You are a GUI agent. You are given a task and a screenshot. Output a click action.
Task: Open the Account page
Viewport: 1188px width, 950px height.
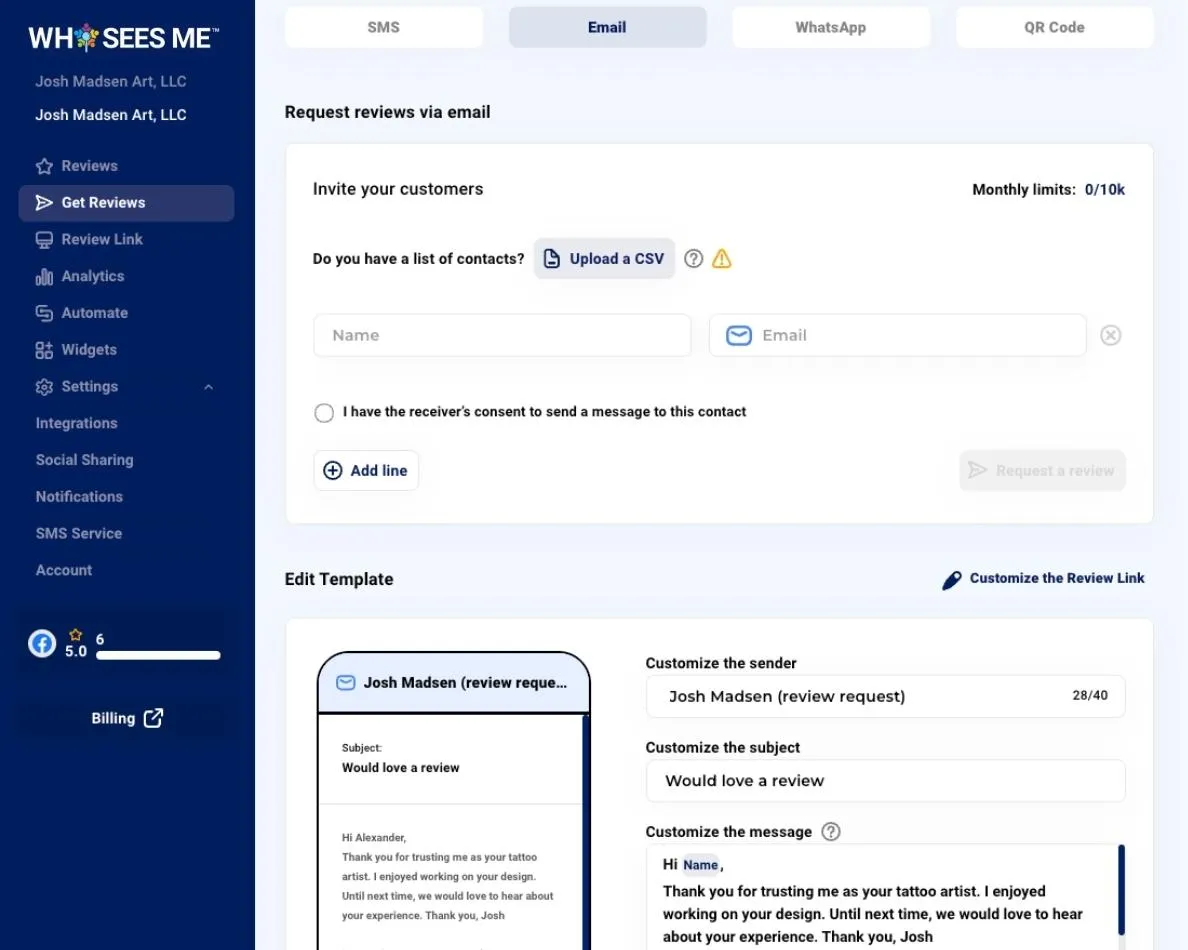click(x=64, y=570)
